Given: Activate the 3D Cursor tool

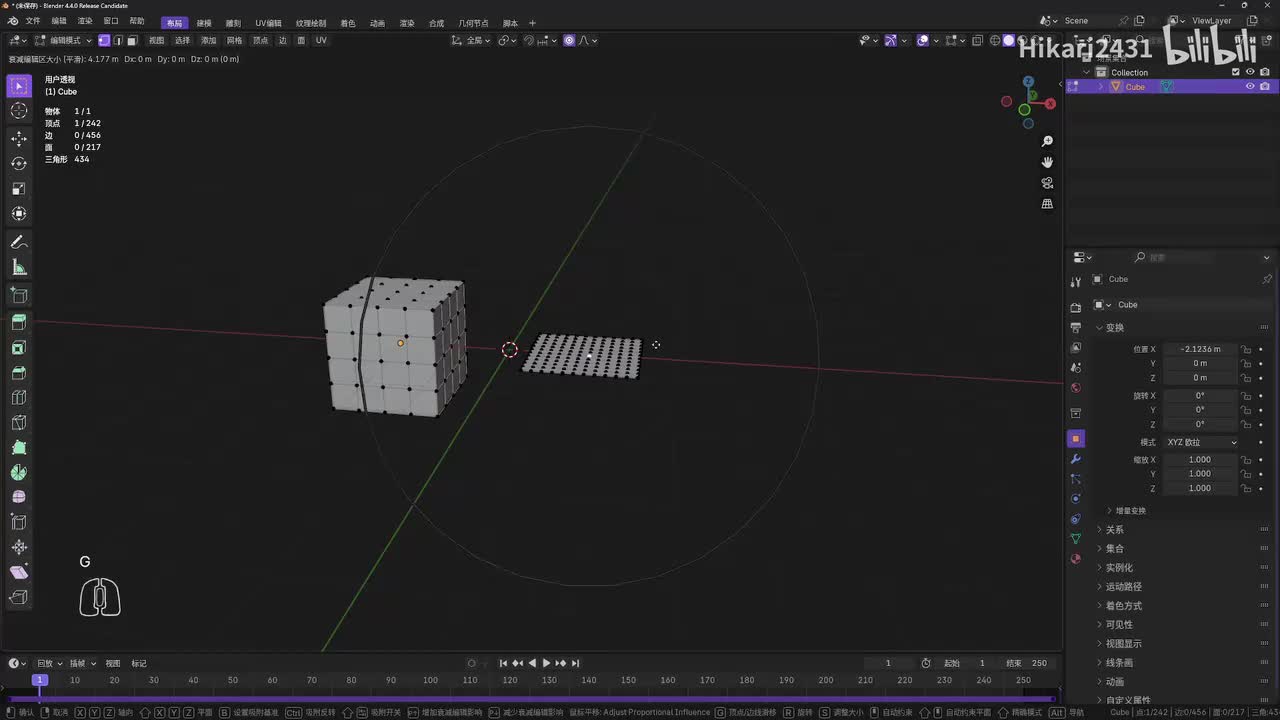Looking at the screenshot, I should [19, 111].
